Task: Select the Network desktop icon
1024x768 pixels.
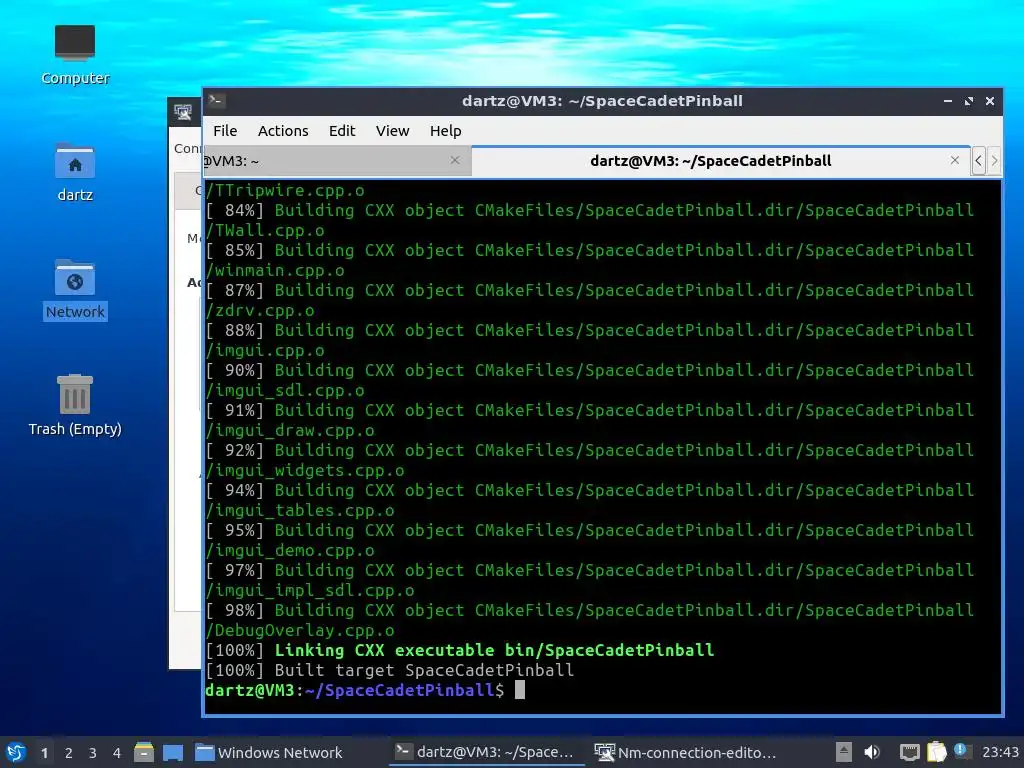Action: tap(75, 289)
